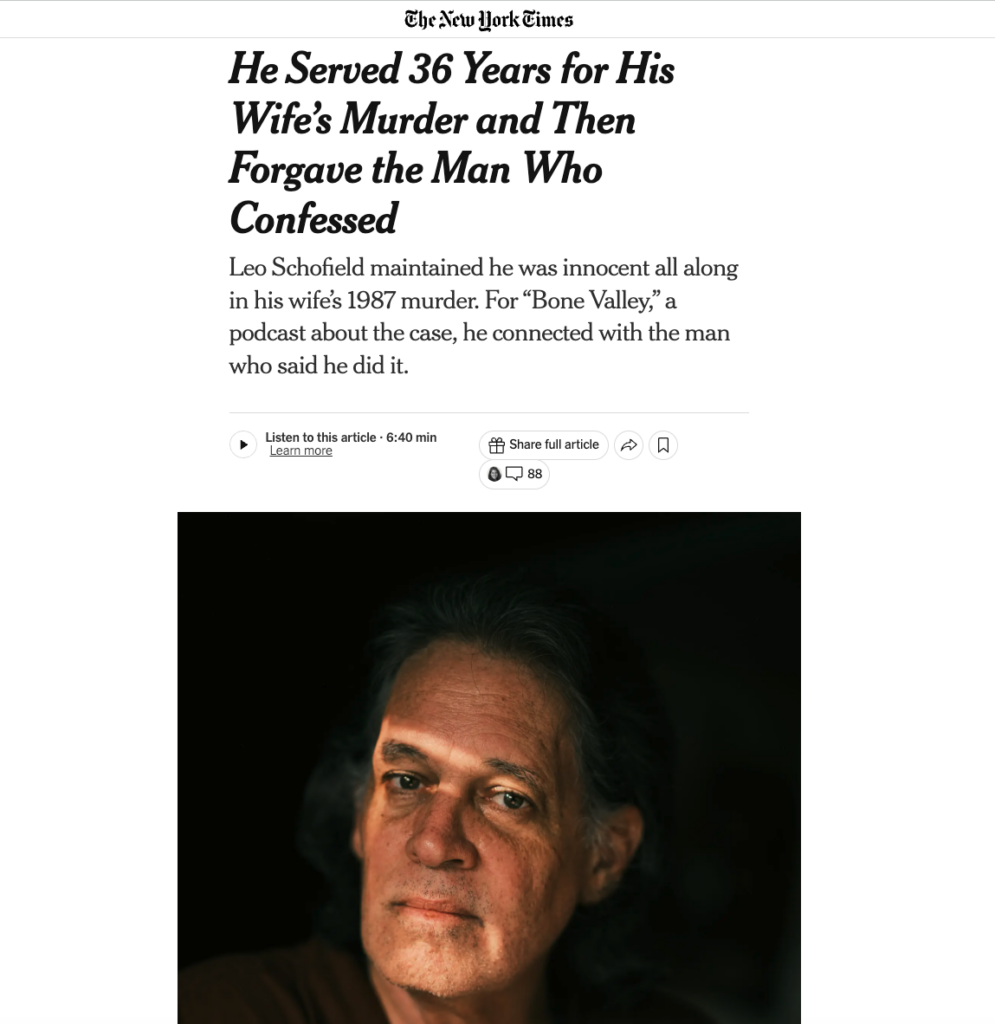The height and width of the screenshot is (1024, 995).
Task: Click "who said he did it." text
Action: tap(319, 366)
